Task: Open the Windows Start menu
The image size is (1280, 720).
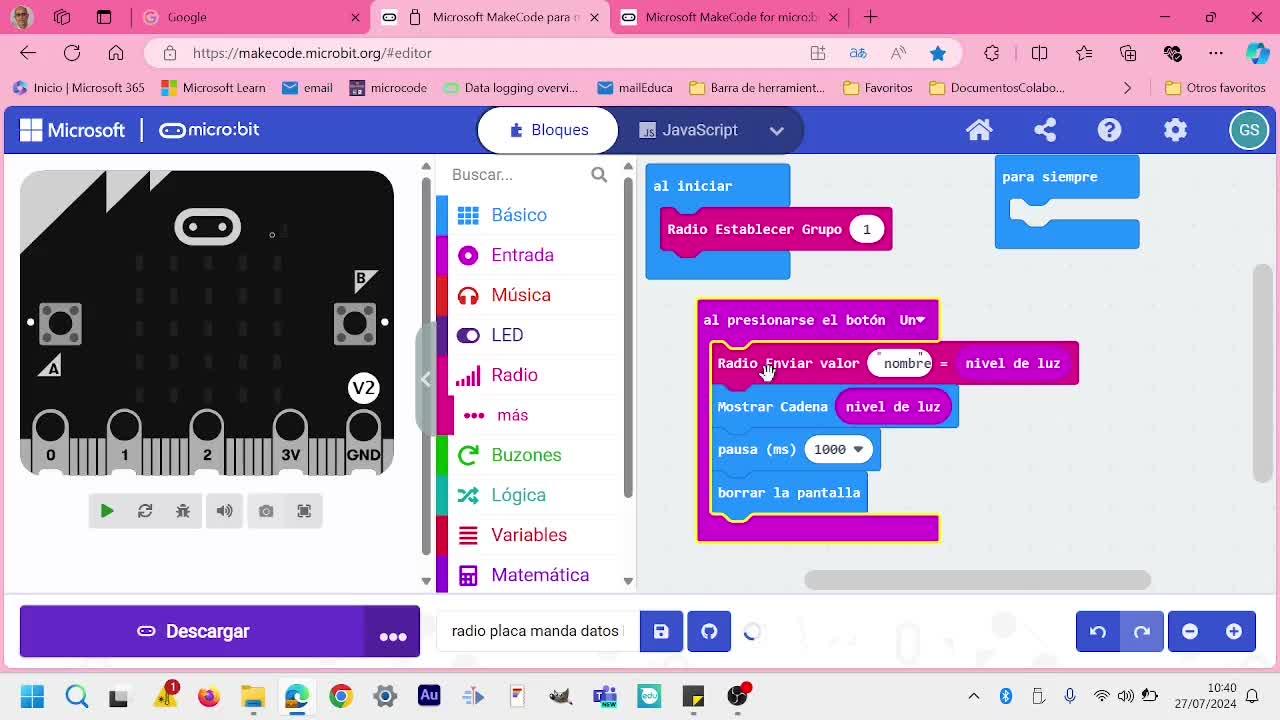Action: coord(32,696)
